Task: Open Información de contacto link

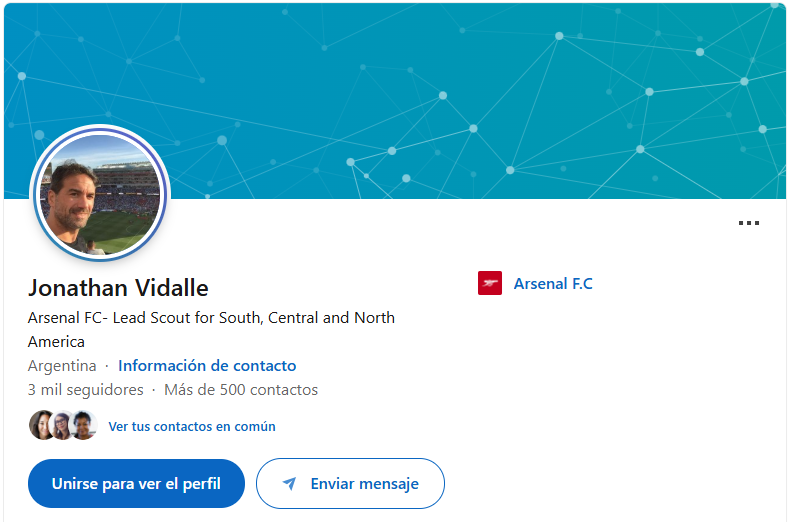Action: [207, 366]
